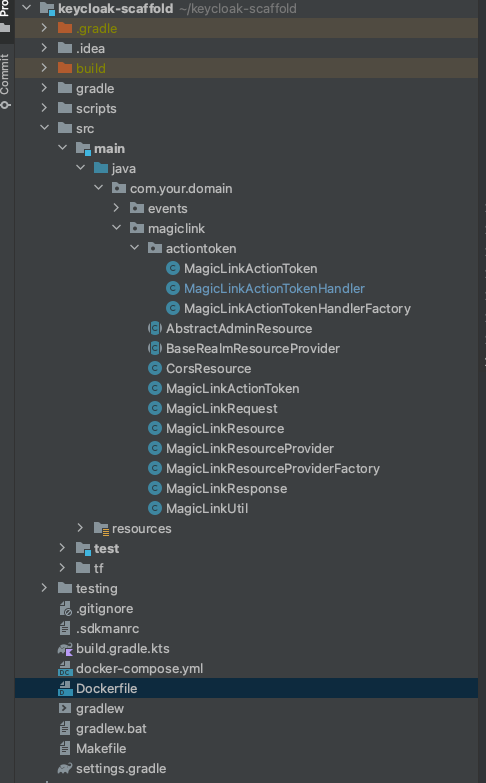The image size is (486, 783).
Task: Click the Dockerfile whale icon
Action: click(x=65, y=689)
